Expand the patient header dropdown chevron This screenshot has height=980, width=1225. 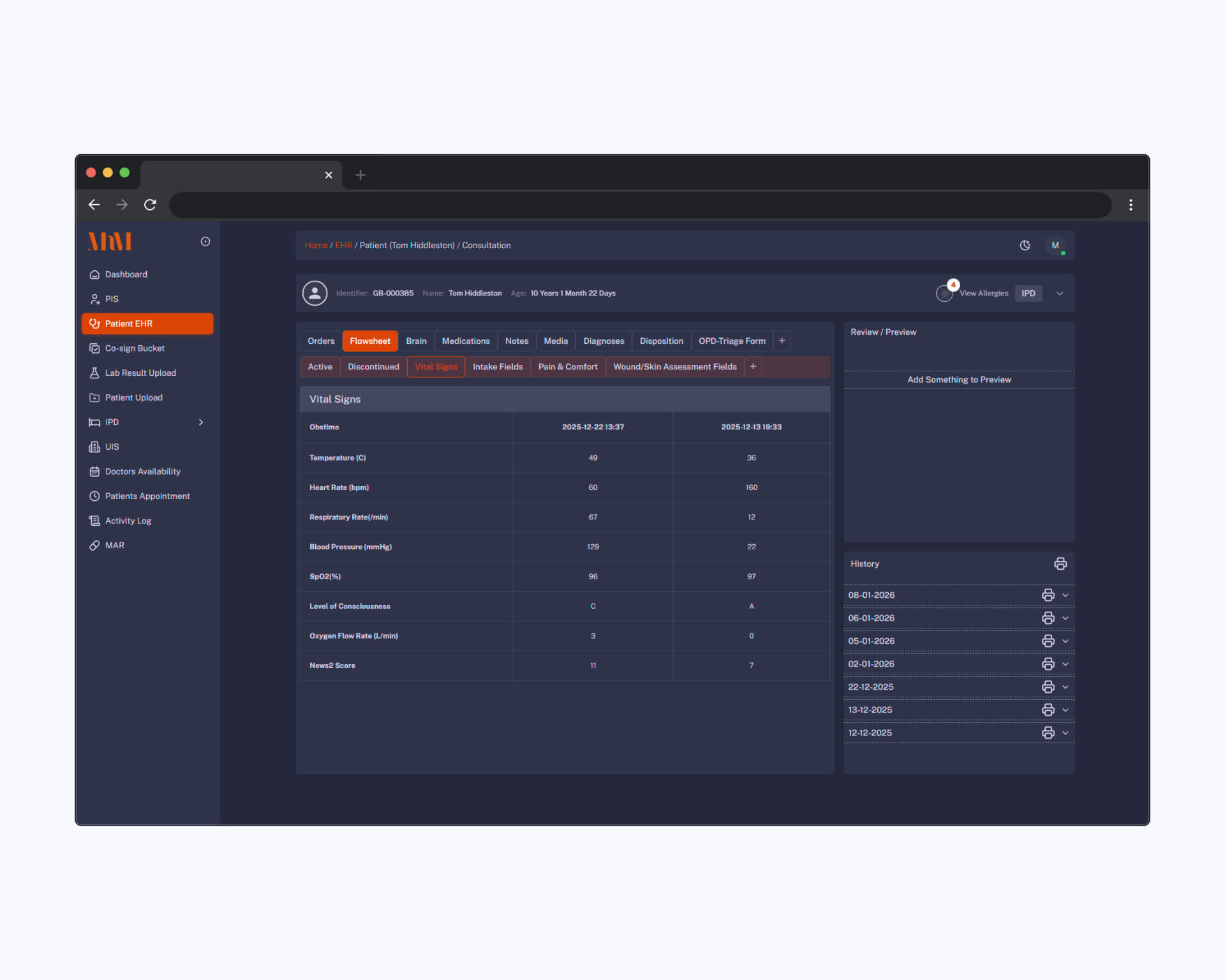pos(1059,293)
